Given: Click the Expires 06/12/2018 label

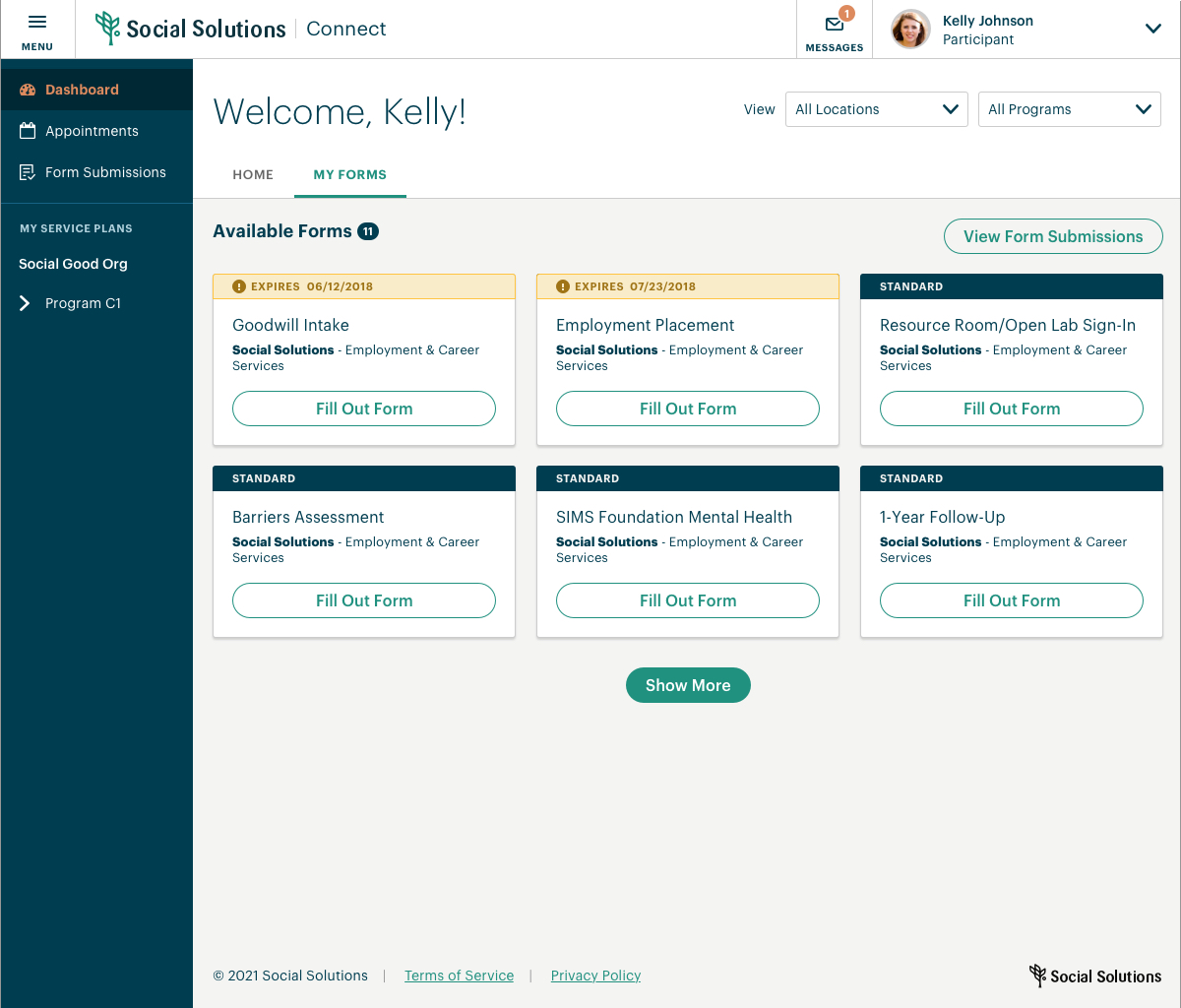Looking at the screenshot, I should click(312, 286).
